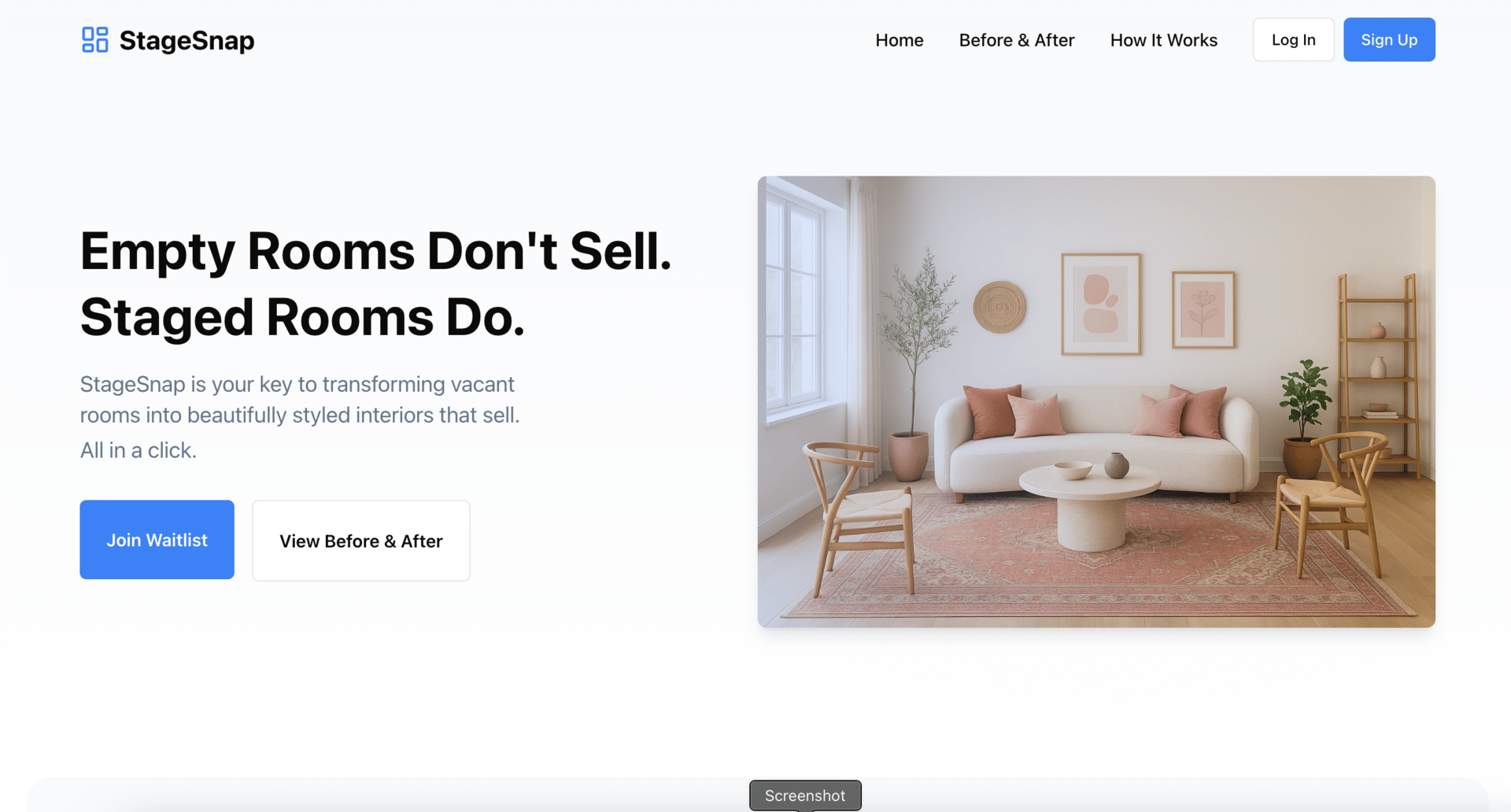Screen dimensions: 1511x812
Task: Click the Screenshot label at the bottom
Action: click(x=805, y=795)
